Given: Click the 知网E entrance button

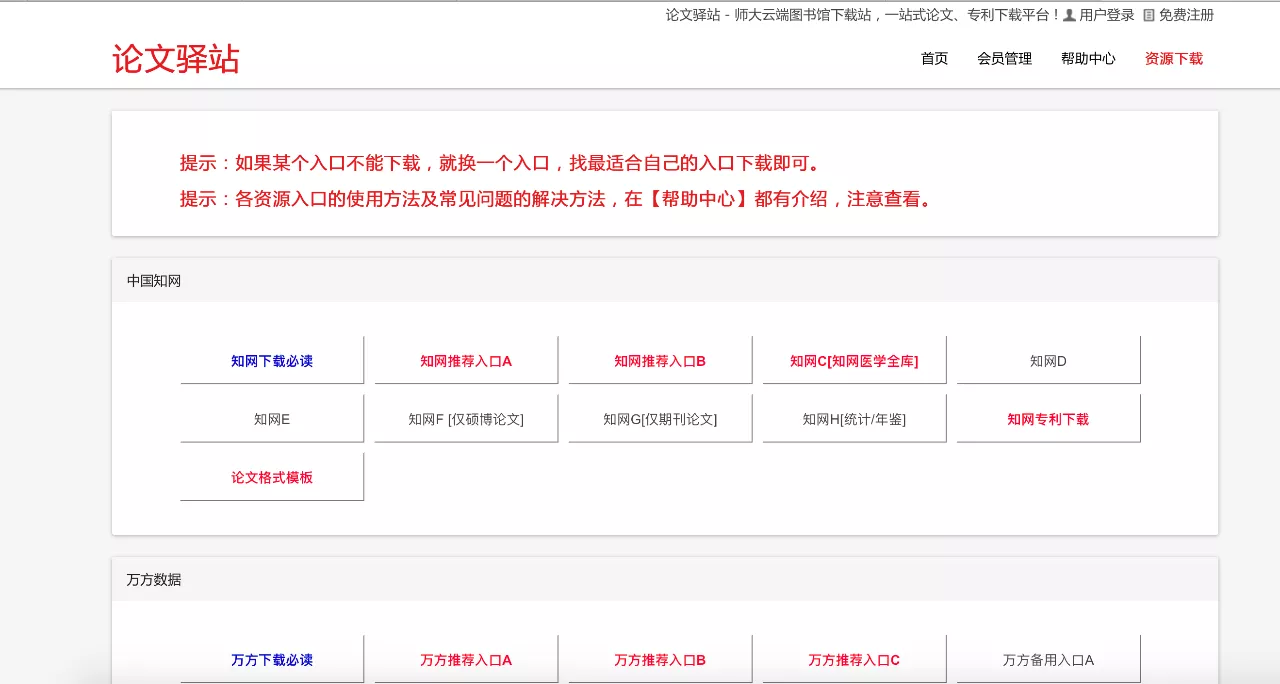Looking at the screenshot, I should click(272, 418).
